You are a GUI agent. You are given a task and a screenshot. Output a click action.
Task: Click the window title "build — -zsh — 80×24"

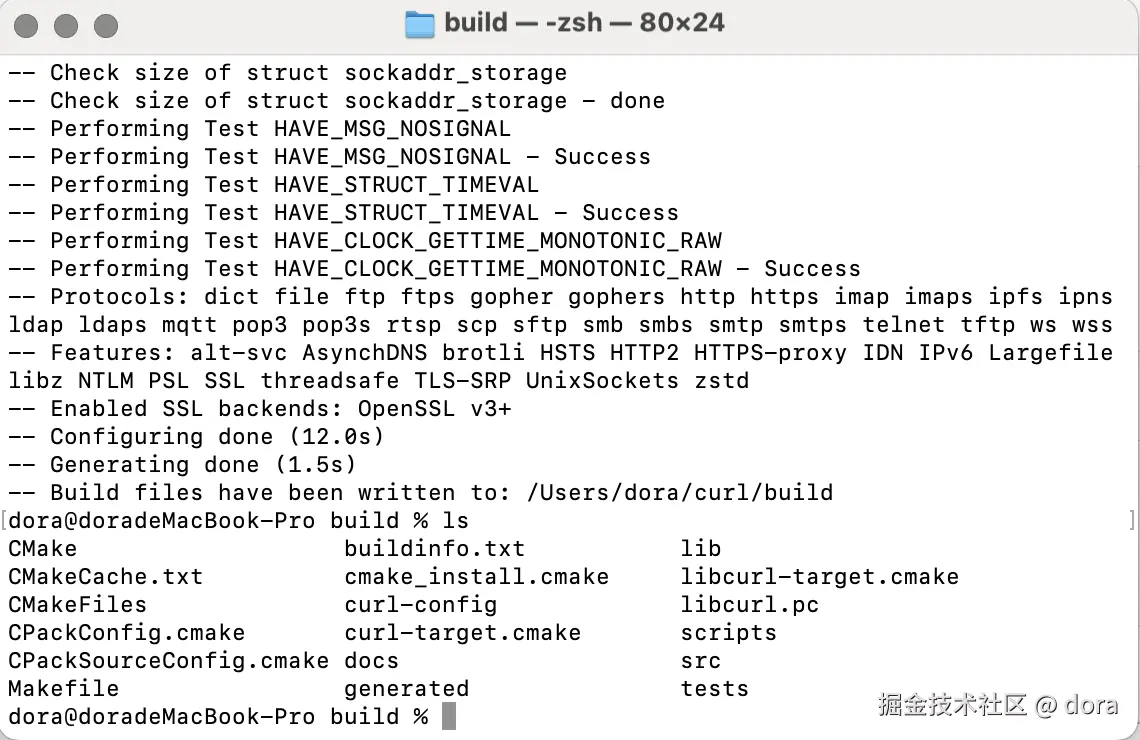(x=584, y=23)
